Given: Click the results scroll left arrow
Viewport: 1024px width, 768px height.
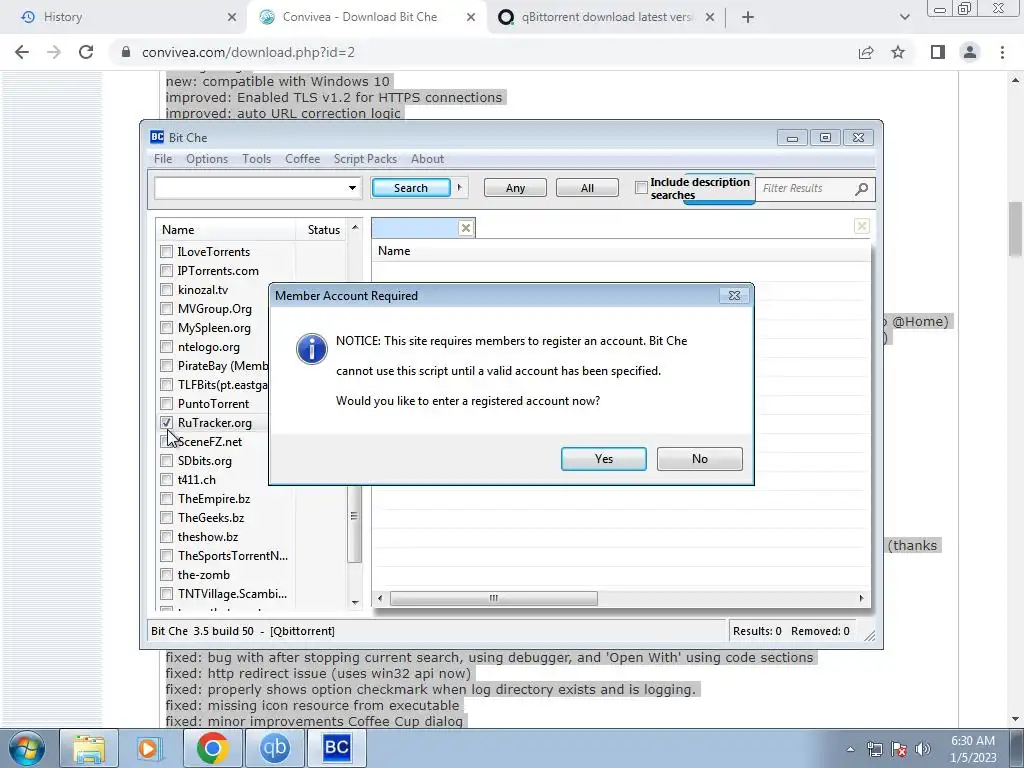Looking at the screenshot, I should 380,598.
